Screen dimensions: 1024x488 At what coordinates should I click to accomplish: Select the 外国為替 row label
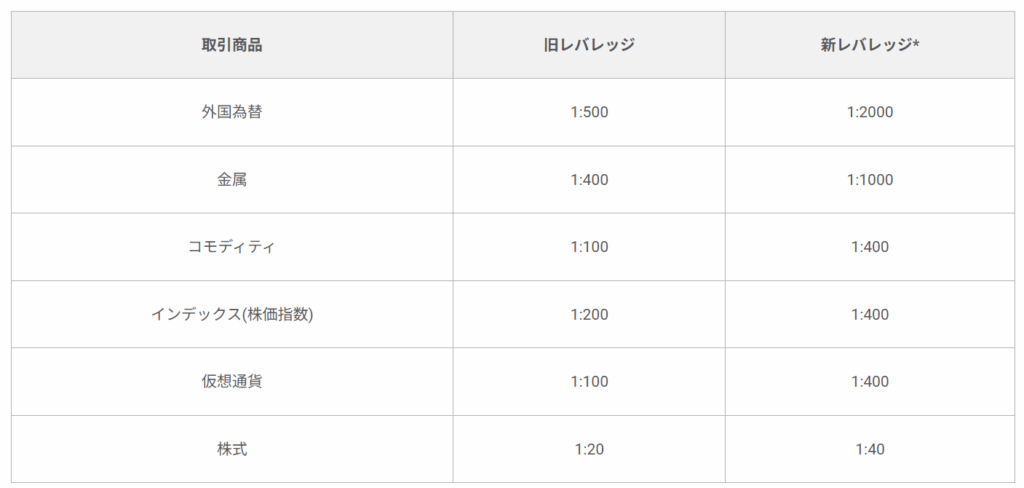[231, 112]
